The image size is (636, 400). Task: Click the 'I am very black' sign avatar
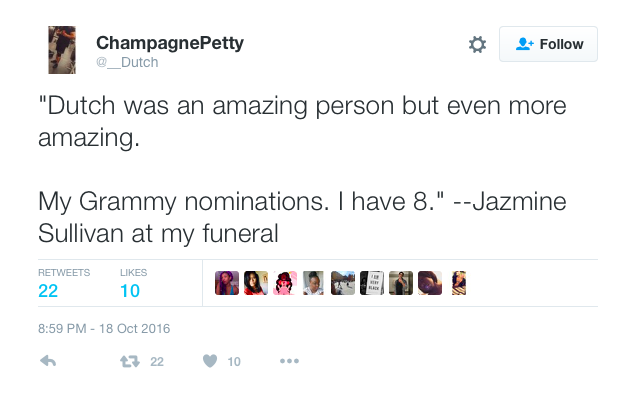click(371, 283)
